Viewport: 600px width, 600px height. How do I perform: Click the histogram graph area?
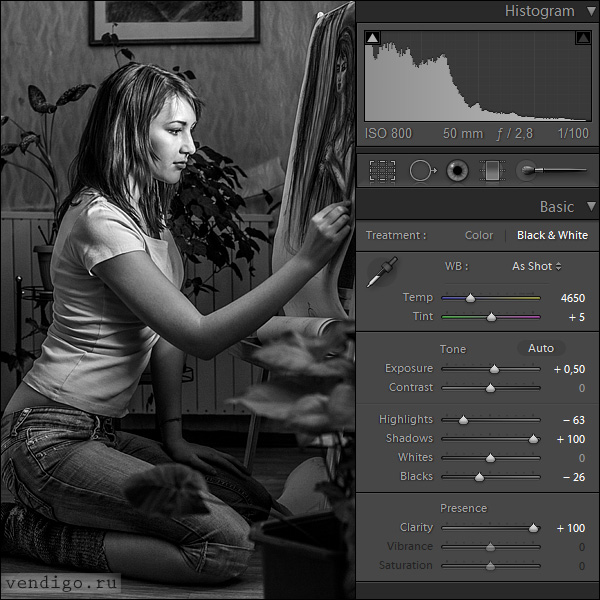click(x=478, y=76)
